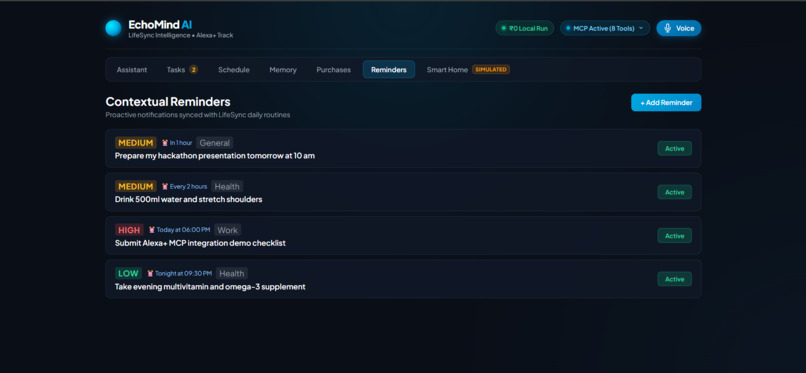Click MEDIUM priority tag on hackathon reminder
Screen dimensions: 806x373
(136, 143)
